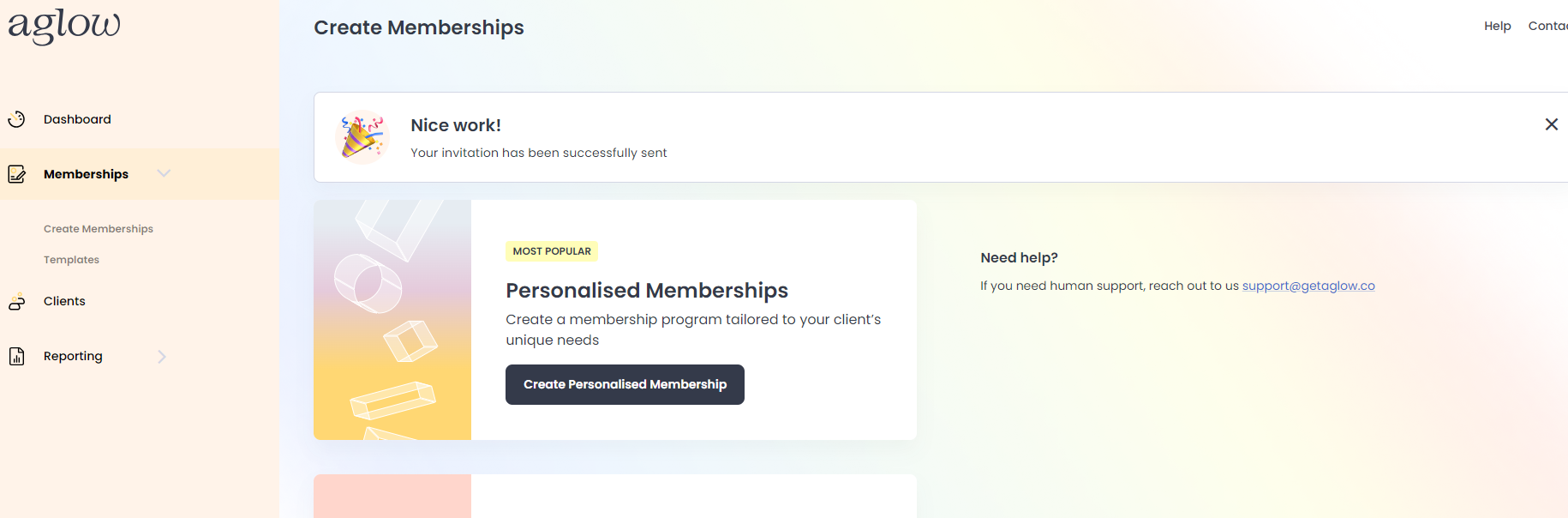Click the Memberships pencil-edit icon
This screenshot has height=518, width=1568.
click(x=16, y=174)
